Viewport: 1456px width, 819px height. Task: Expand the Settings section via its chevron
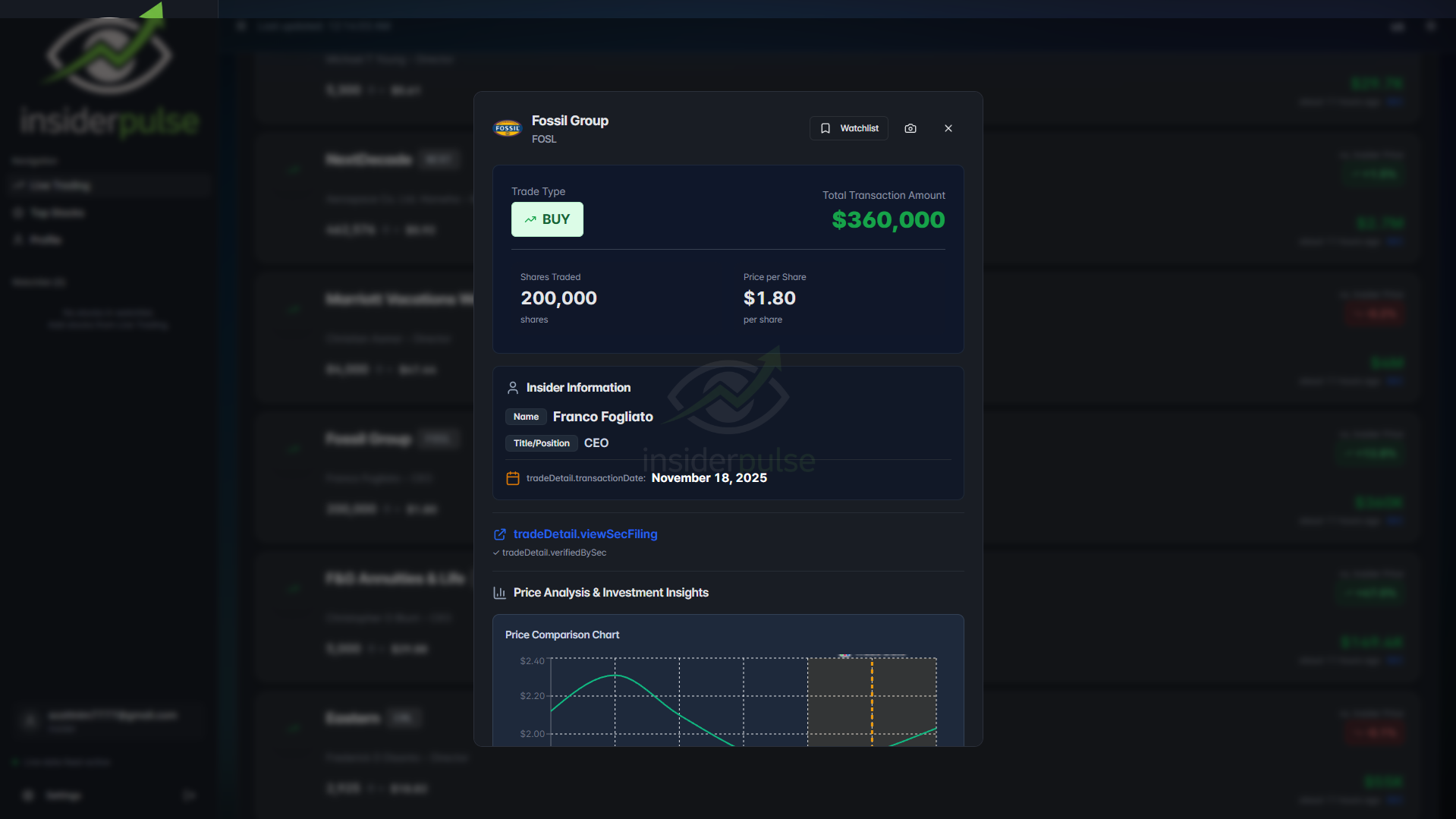(189, 795)
